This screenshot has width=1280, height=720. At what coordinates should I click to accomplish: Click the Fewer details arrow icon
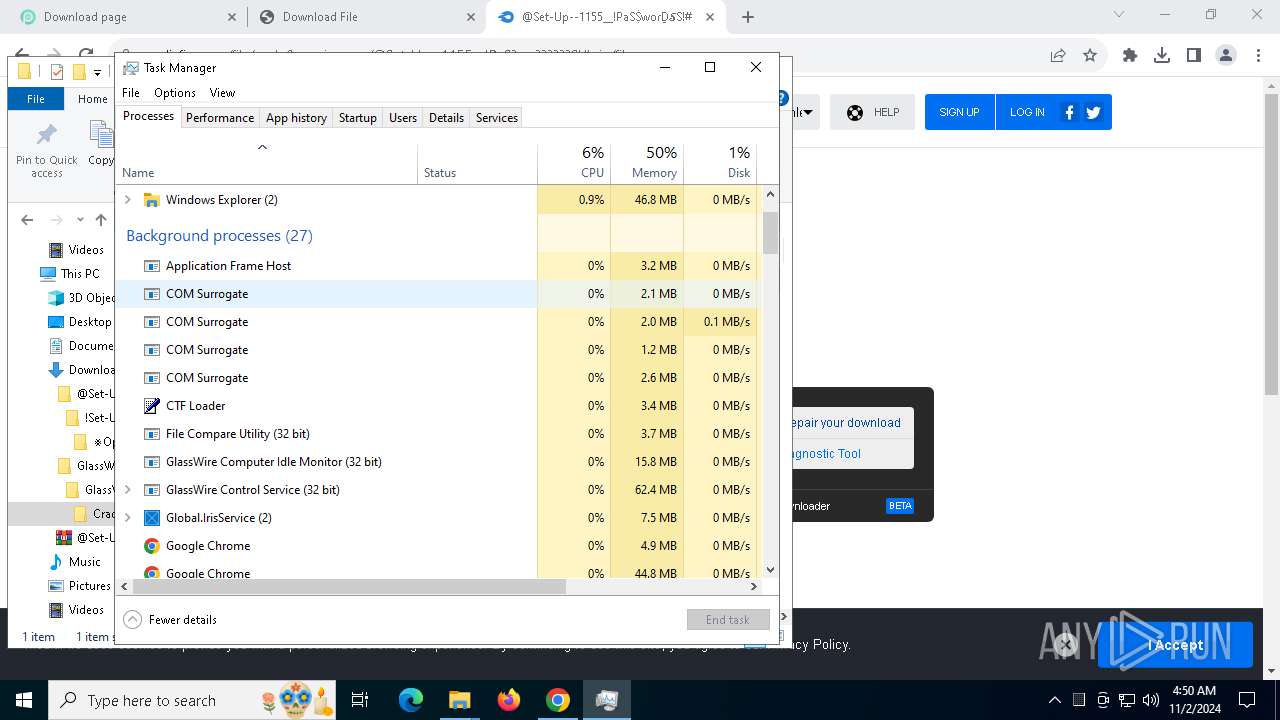[x=132, y=620]
